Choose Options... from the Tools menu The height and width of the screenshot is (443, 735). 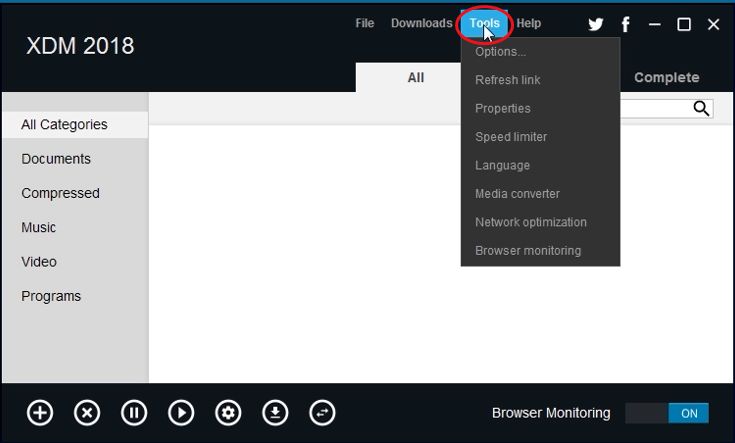click(x=540, y=52)
